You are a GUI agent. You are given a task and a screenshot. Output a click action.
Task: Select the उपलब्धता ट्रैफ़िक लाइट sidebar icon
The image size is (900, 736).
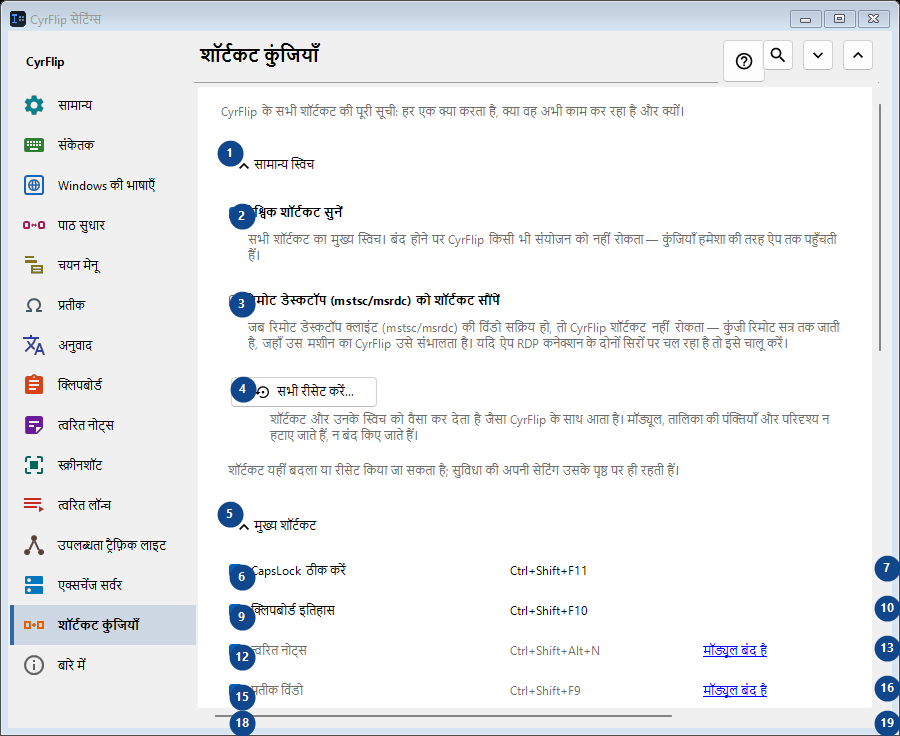[34, 545]
